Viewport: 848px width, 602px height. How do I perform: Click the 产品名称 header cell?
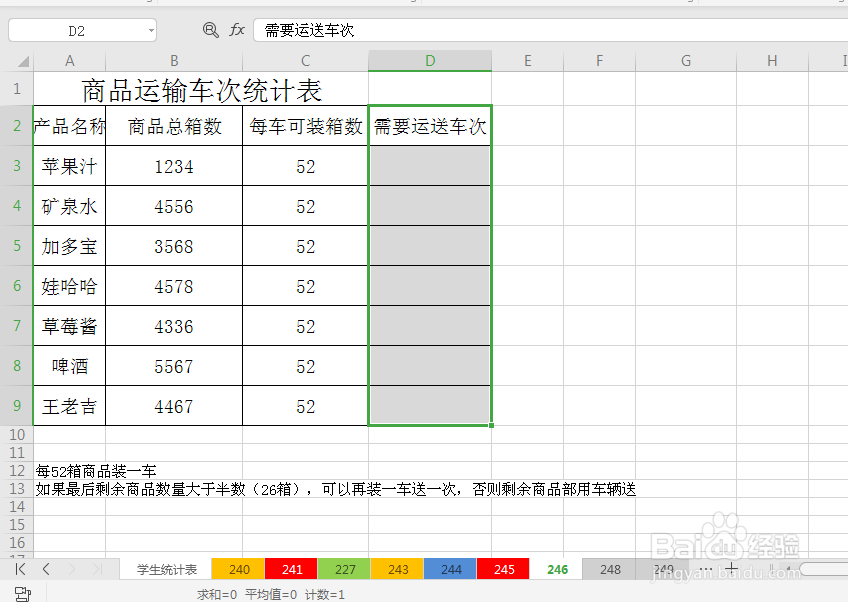pyautogui.click(x=70, y=125)
